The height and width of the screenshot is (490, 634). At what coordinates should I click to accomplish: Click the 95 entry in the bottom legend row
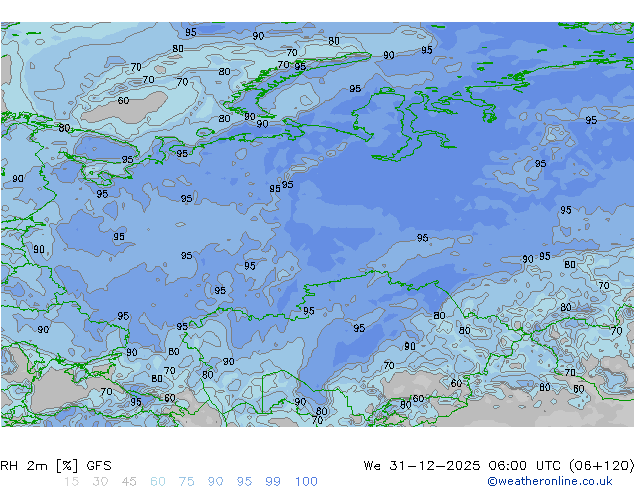(244, 482)
